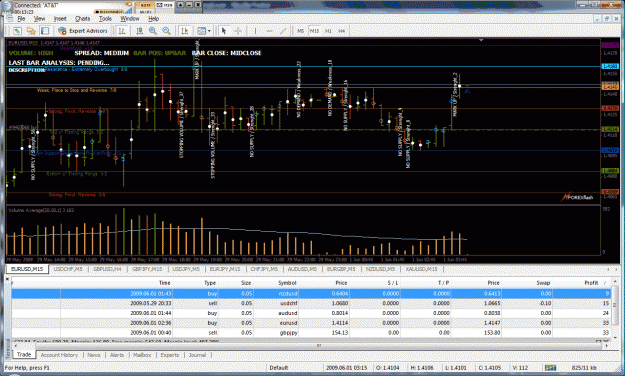Open the Window menu
The image size is (625, 376).
pyautogui.click(x=130, y=19)
